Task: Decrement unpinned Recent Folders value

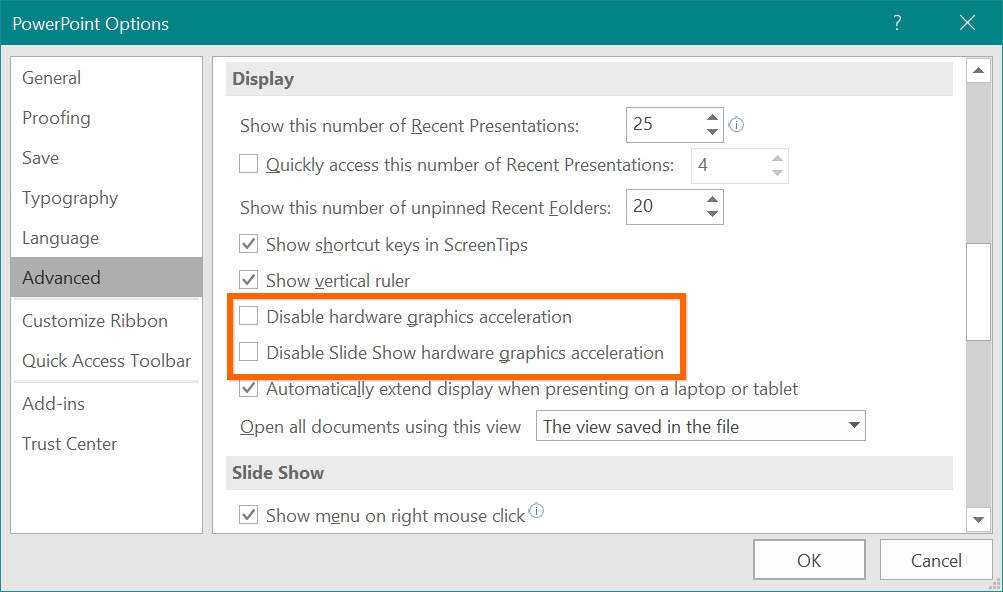Action: (712, 213)
